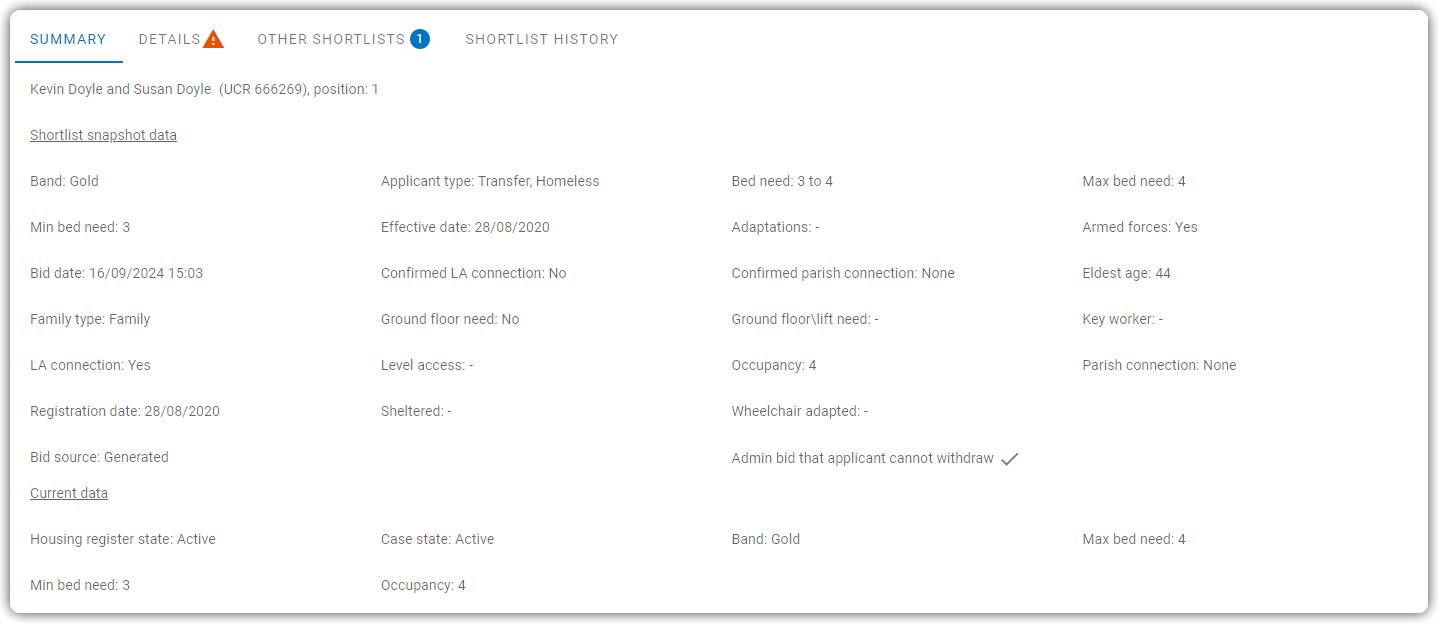Click the Shortlist snapshot data heading

pos(103,135)
